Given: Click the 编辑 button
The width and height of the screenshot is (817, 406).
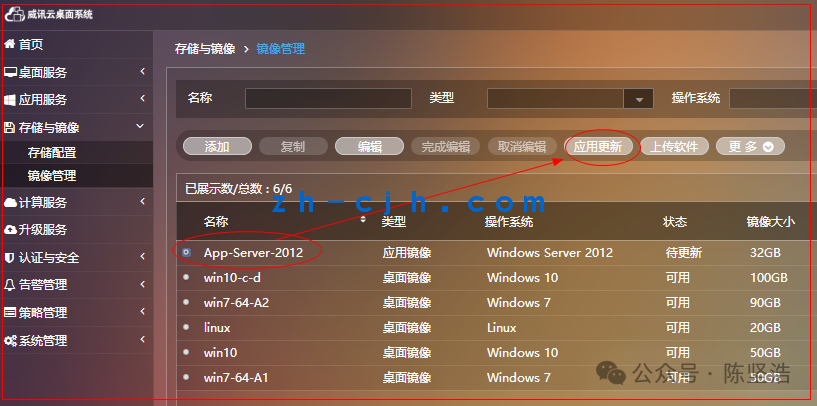Looking at the screenshot, I should point(369,147).
